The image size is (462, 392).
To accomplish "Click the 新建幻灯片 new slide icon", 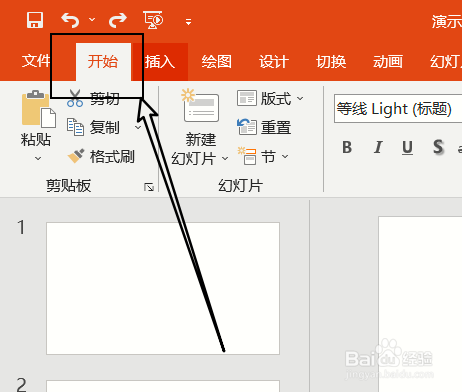I will (x=201, y=106).
